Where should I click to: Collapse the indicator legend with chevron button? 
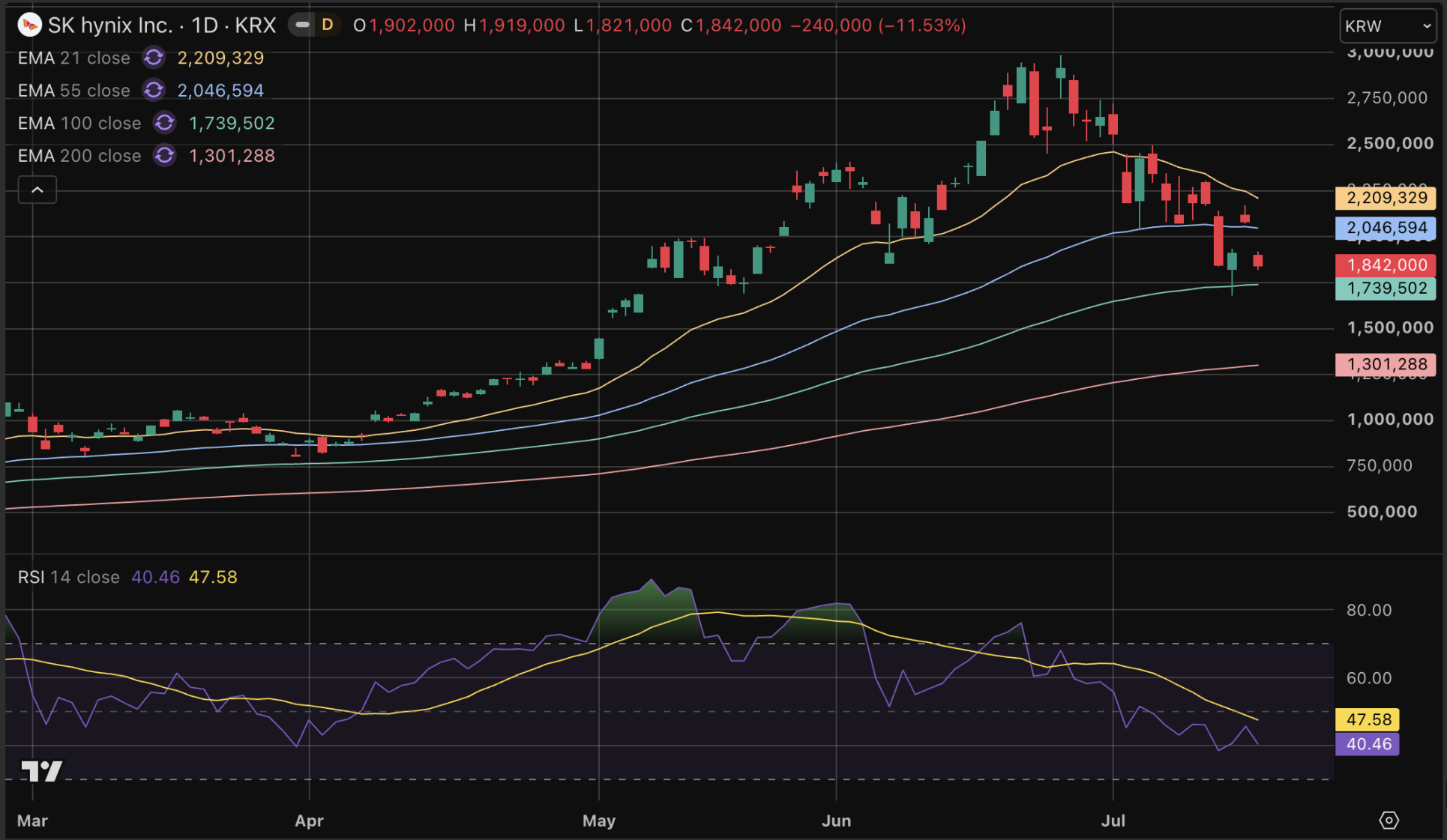(x=37, y=190)
